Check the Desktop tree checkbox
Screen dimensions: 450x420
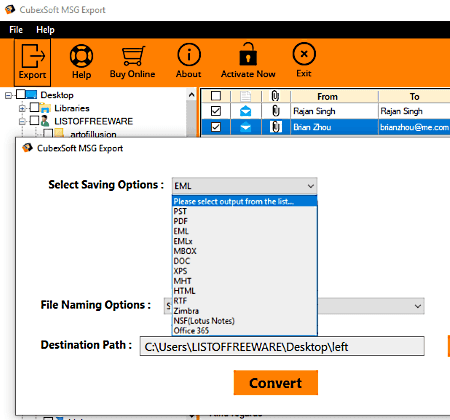pos(21,94)
